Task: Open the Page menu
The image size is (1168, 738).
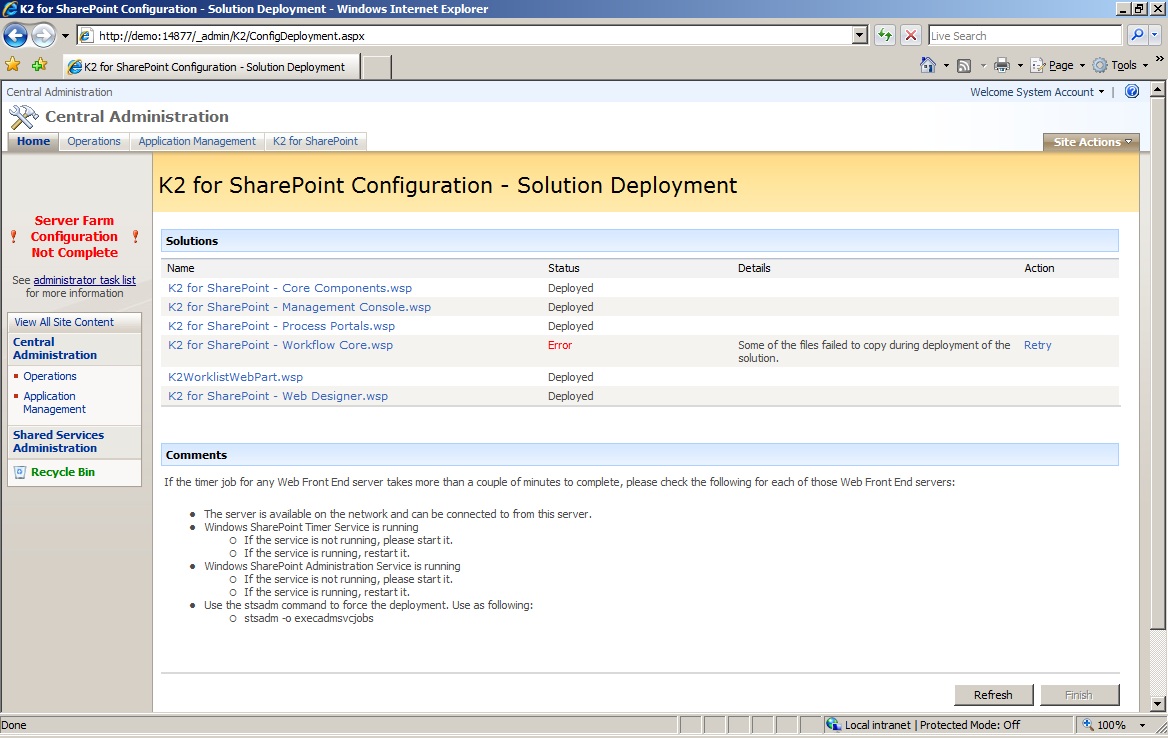Action: [x=1058, y=66]
